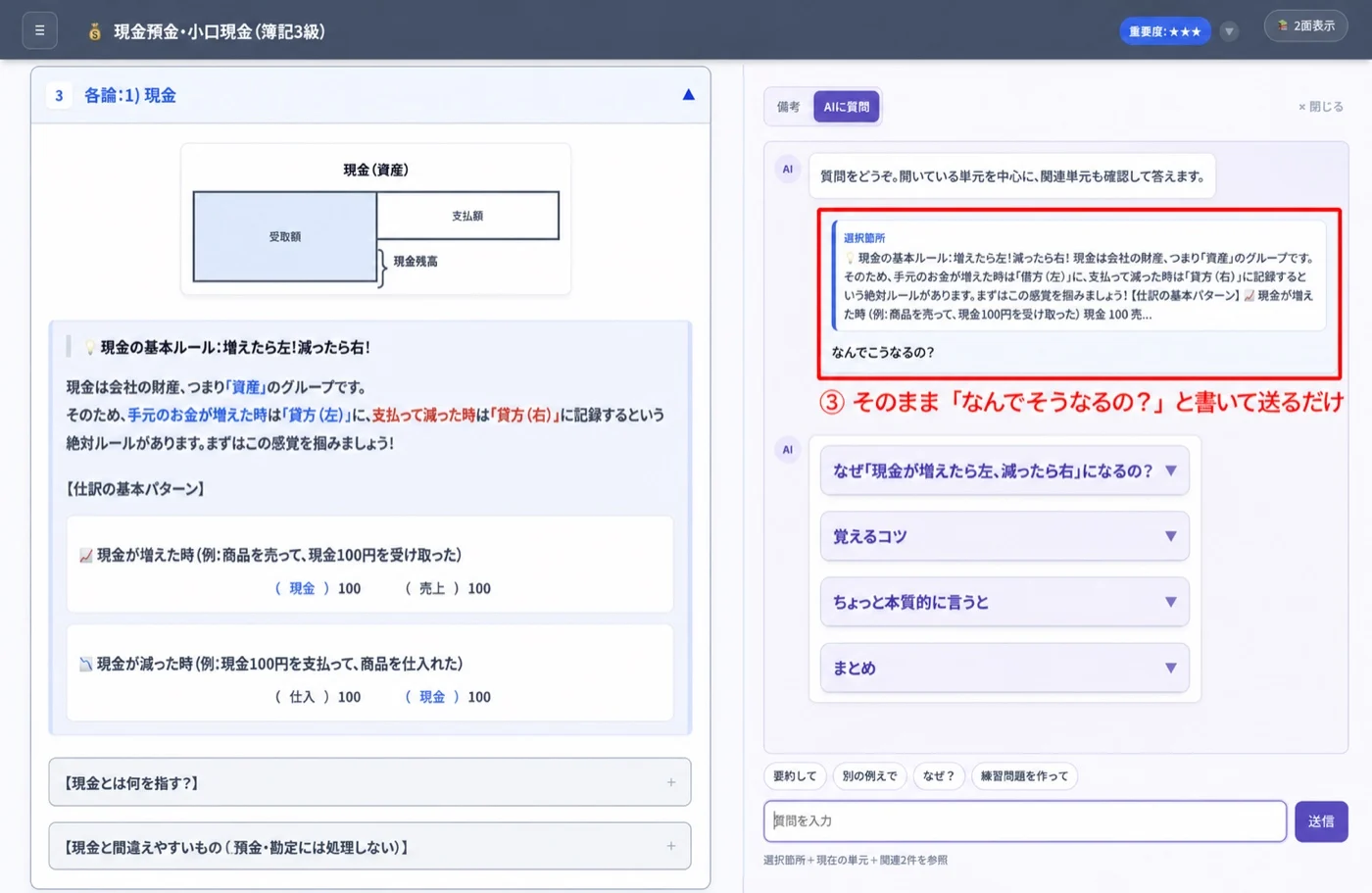1372x893 pixels.
Task: Click the 選択箇所 quoted selection label
Action: (x=864, y=238)
